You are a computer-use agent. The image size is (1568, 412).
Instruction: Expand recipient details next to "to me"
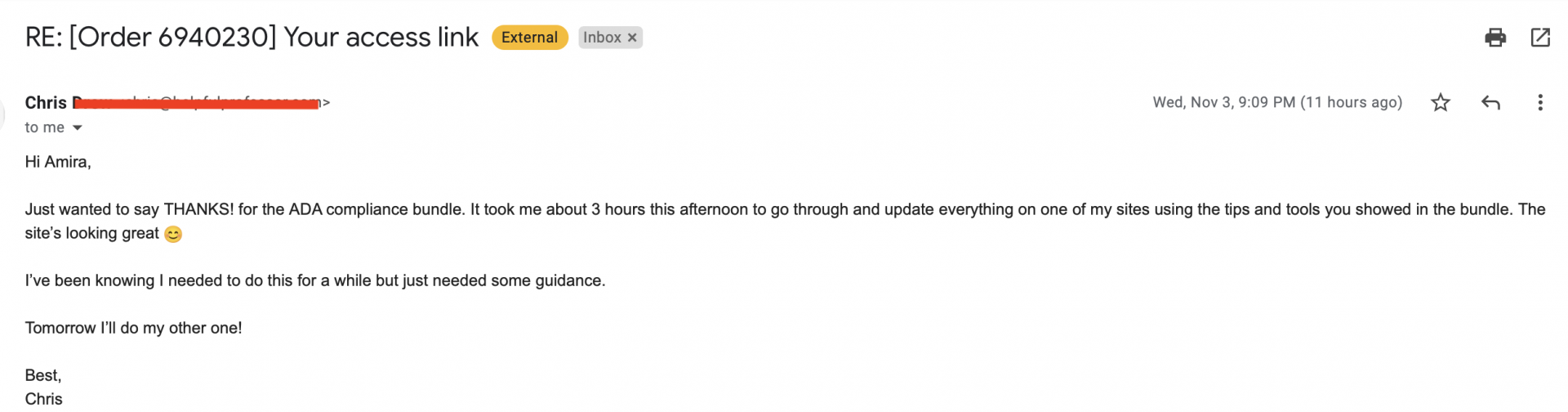78,128
